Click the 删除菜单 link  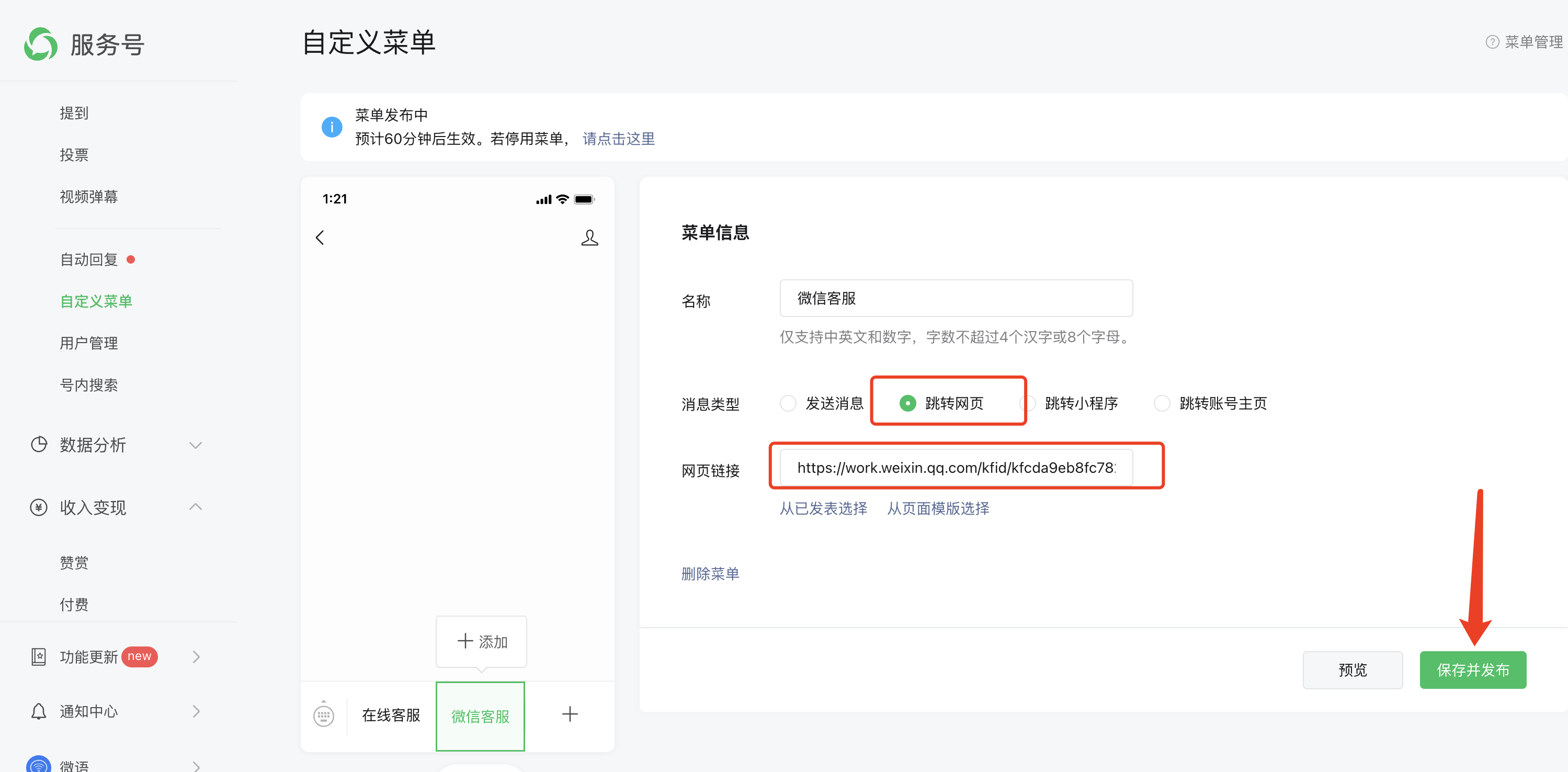point(710,574)
